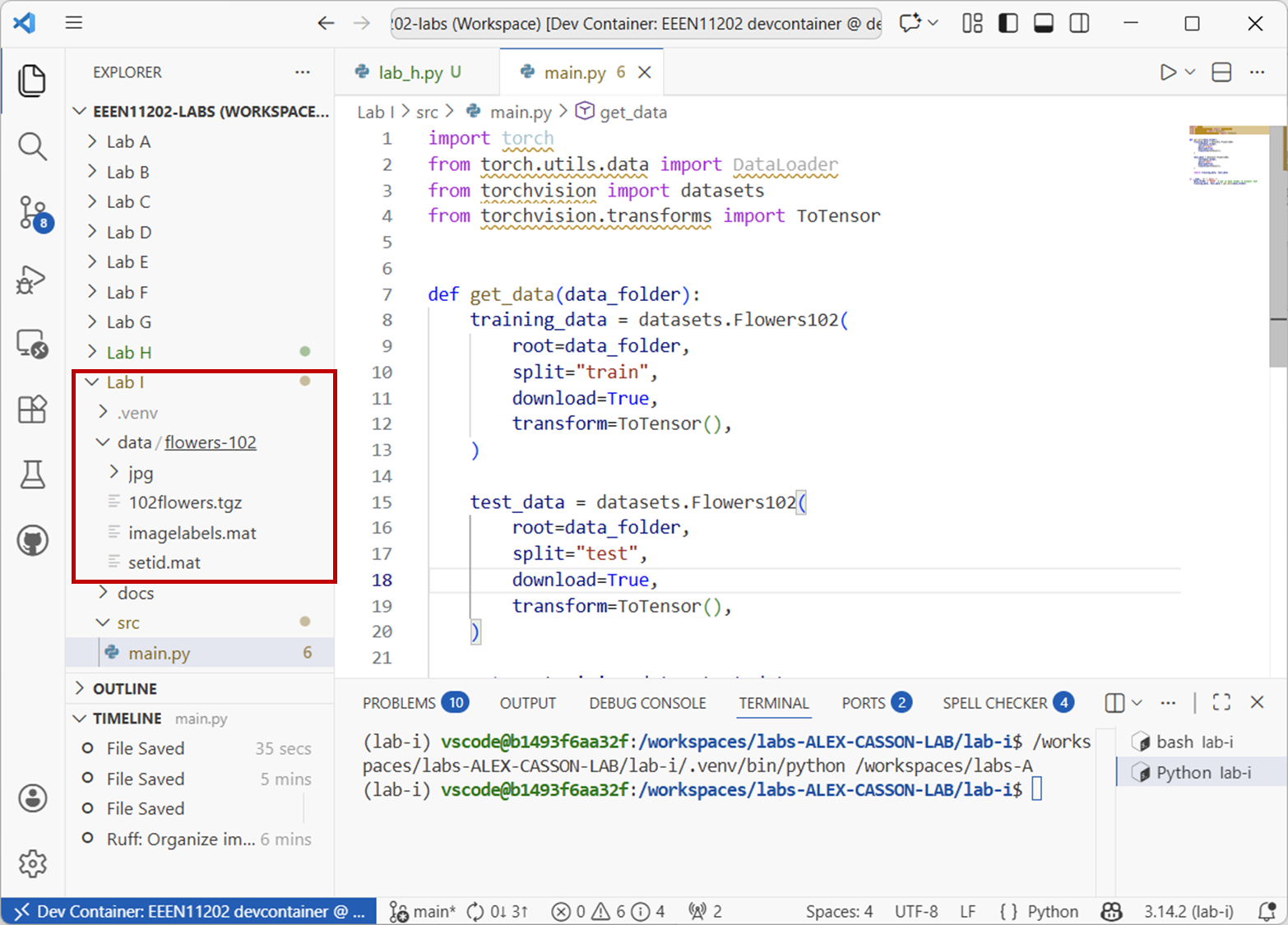Open the Extensions view
The width and height of the screenshot is (1288, 925).
[x=32, y=409]
